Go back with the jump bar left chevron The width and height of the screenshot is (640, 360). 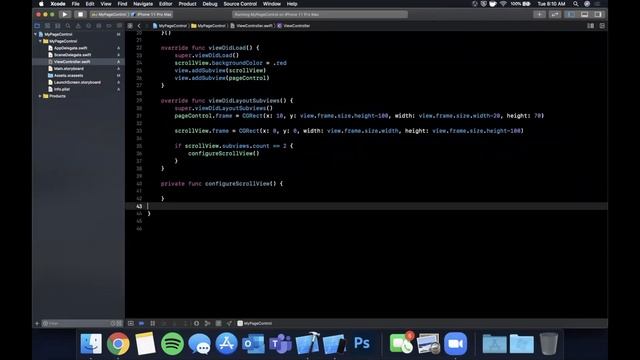[139, 26]
